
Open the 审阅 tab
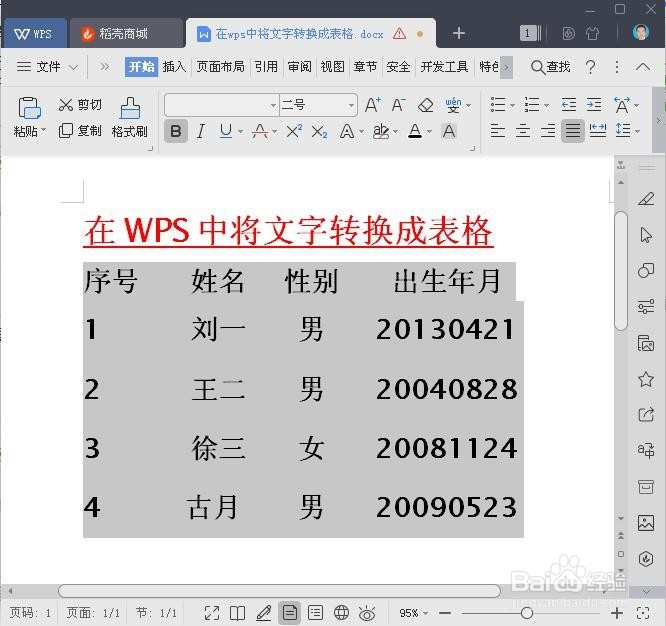[x=299, y=67]
